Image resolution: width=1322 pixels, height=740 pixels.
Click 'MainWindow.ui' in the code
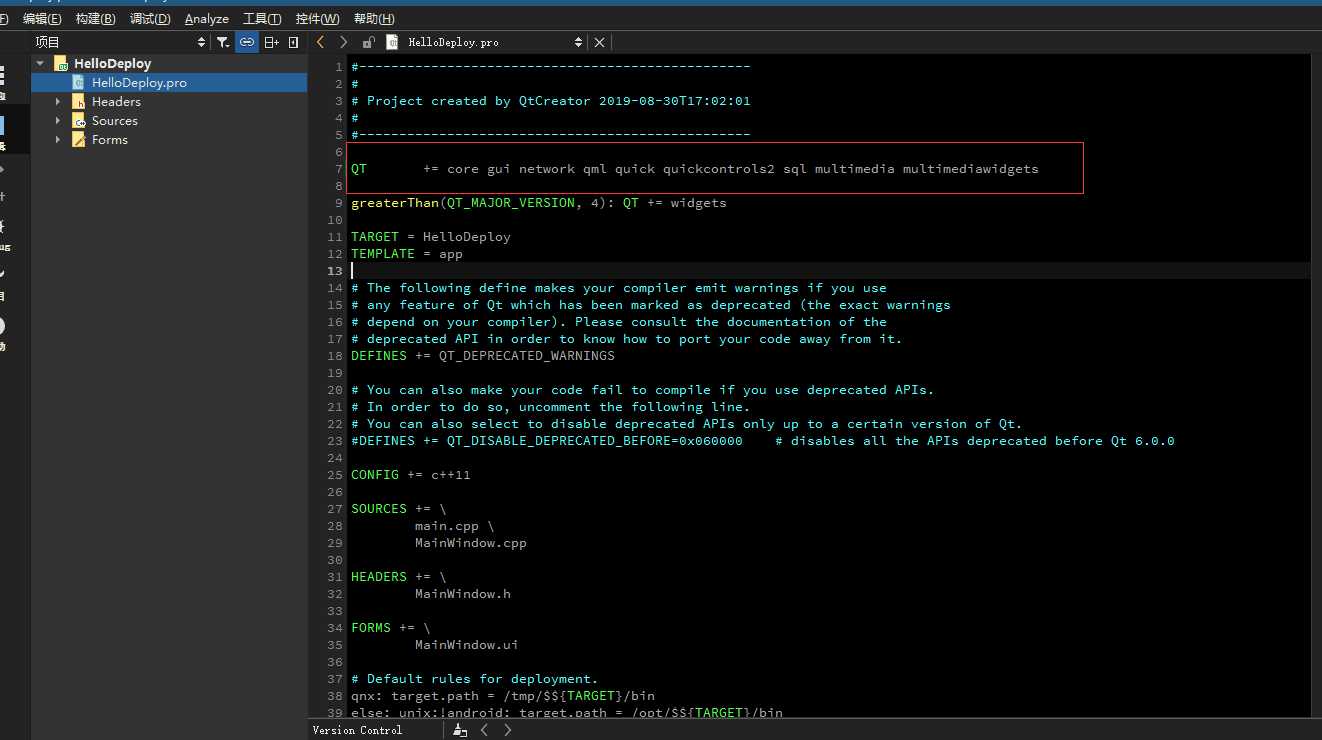tap(467, 645)
